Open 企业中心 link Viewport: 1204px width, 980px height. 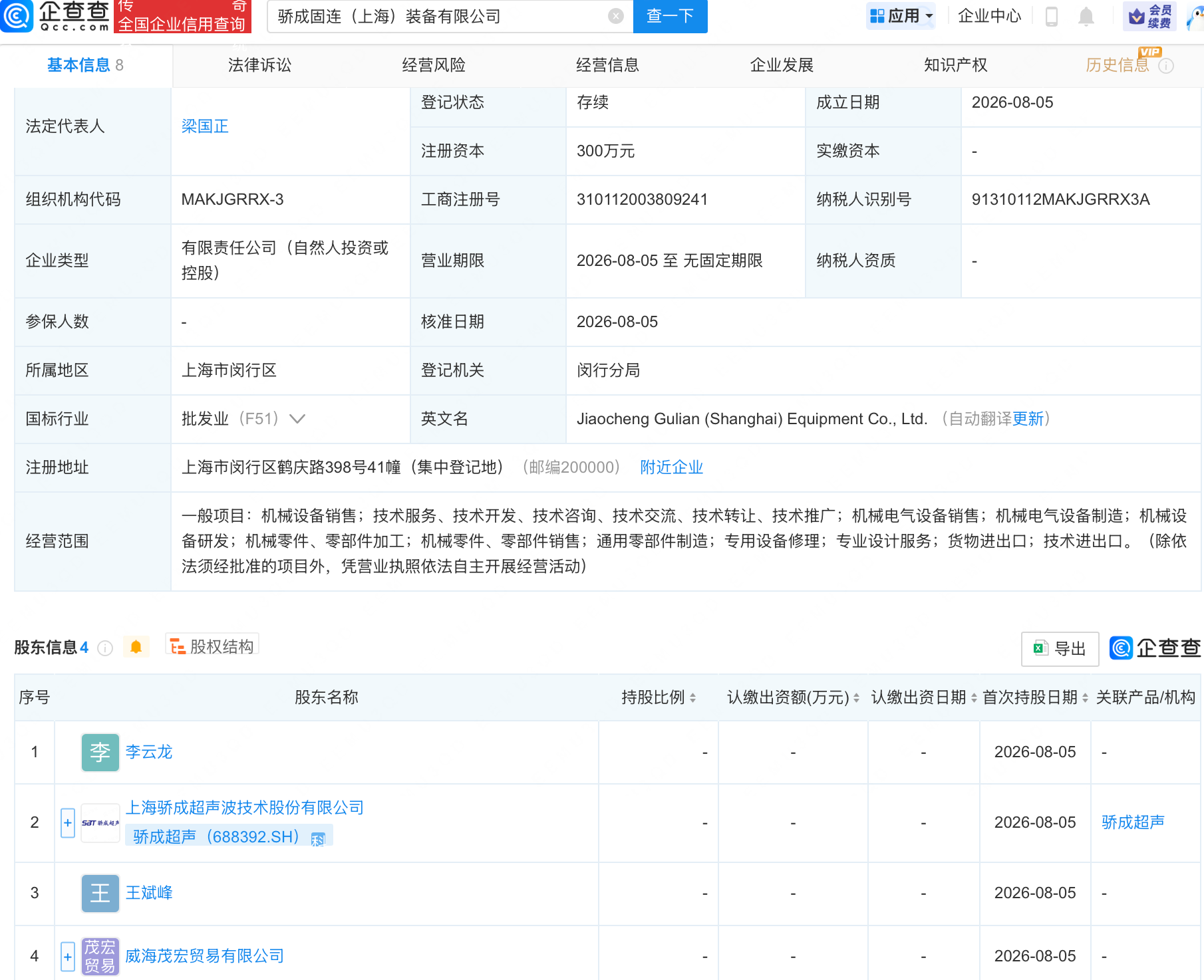click(x=989, y=16)
